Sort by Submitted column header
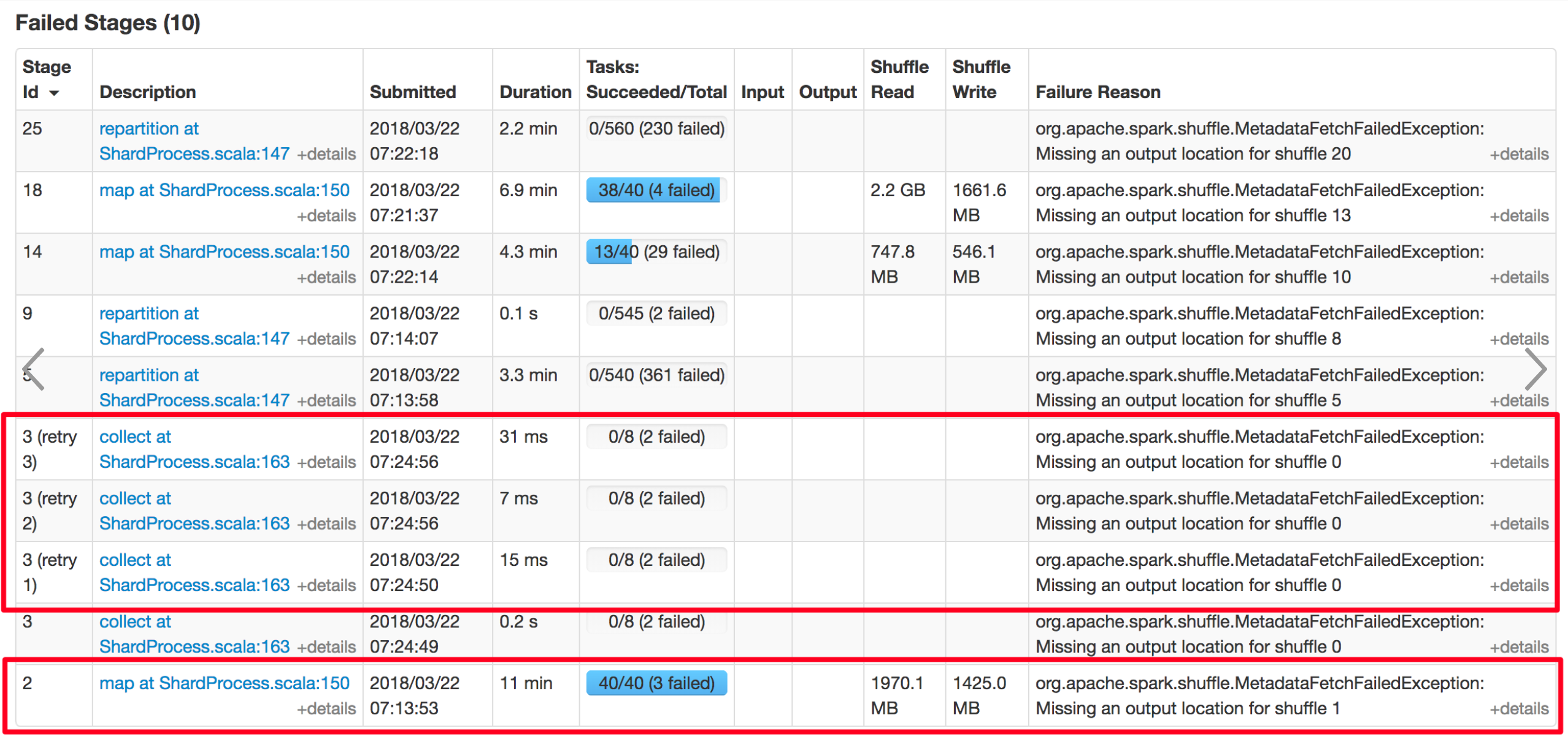Viewport: 1568px width, 737px height. pyautogui.click(x=412, y=92)
